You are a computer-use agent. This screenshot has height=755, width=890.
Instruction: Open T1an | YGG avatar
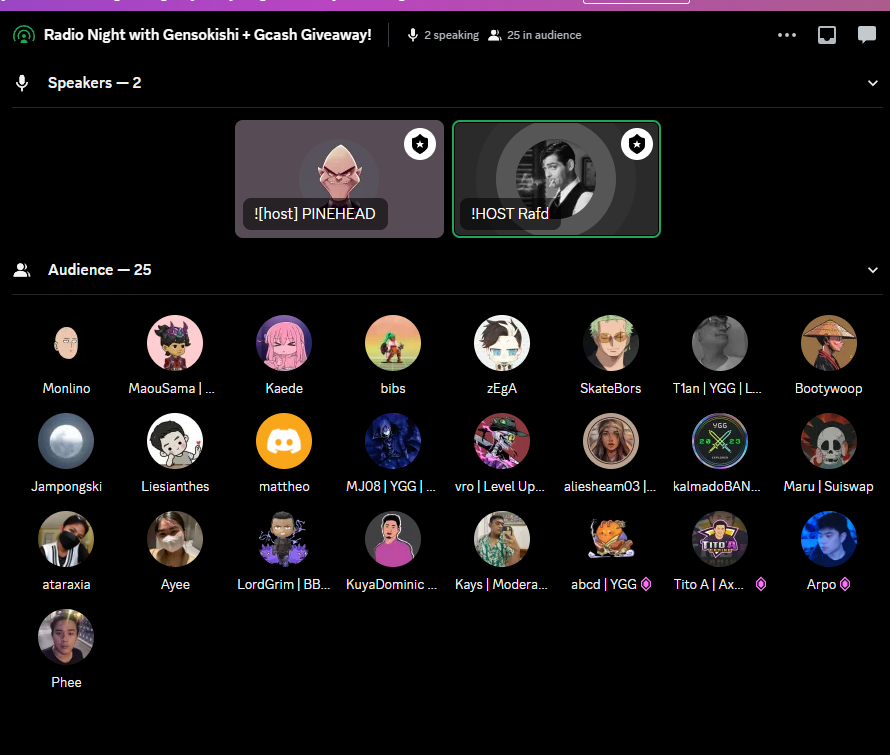click(720, 343)
